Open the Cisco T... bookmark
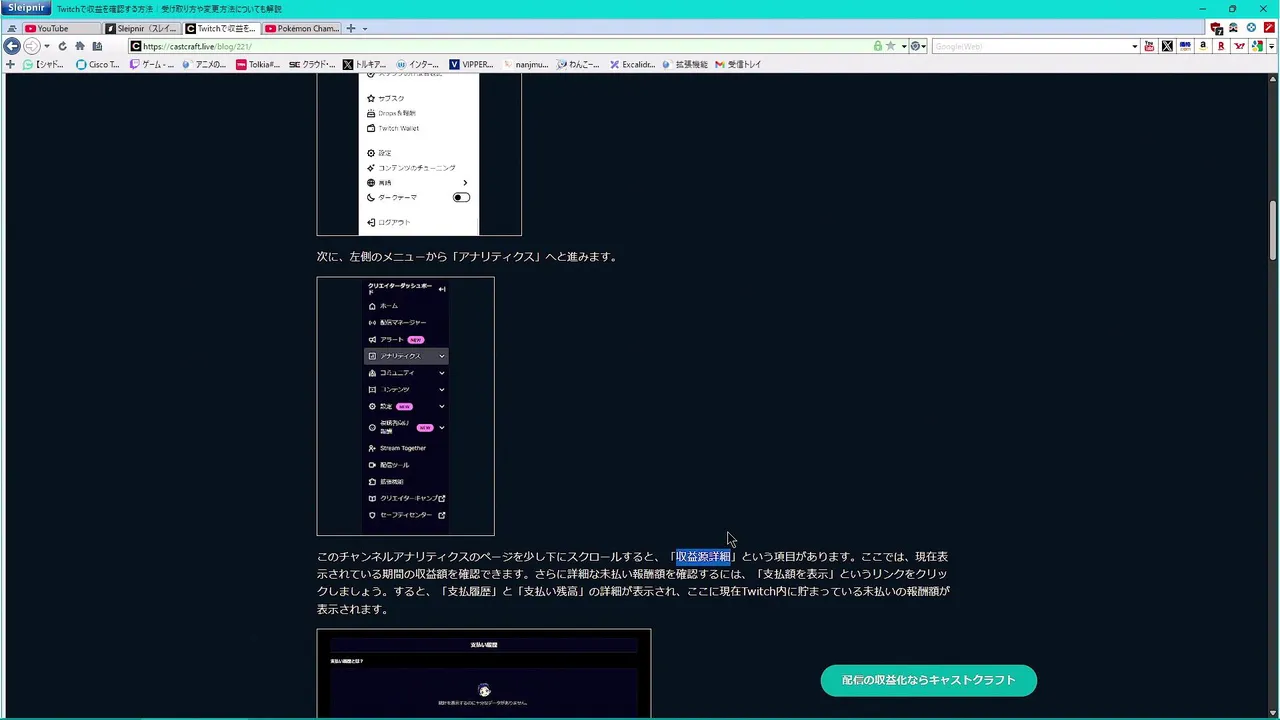This screenshot has width=1280, height=720. [98, 64]
